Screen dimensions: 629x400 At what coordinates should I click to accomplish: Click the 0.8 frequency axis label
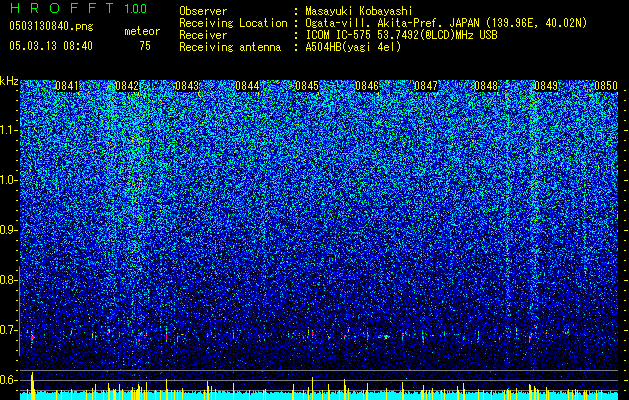point(9,280)
